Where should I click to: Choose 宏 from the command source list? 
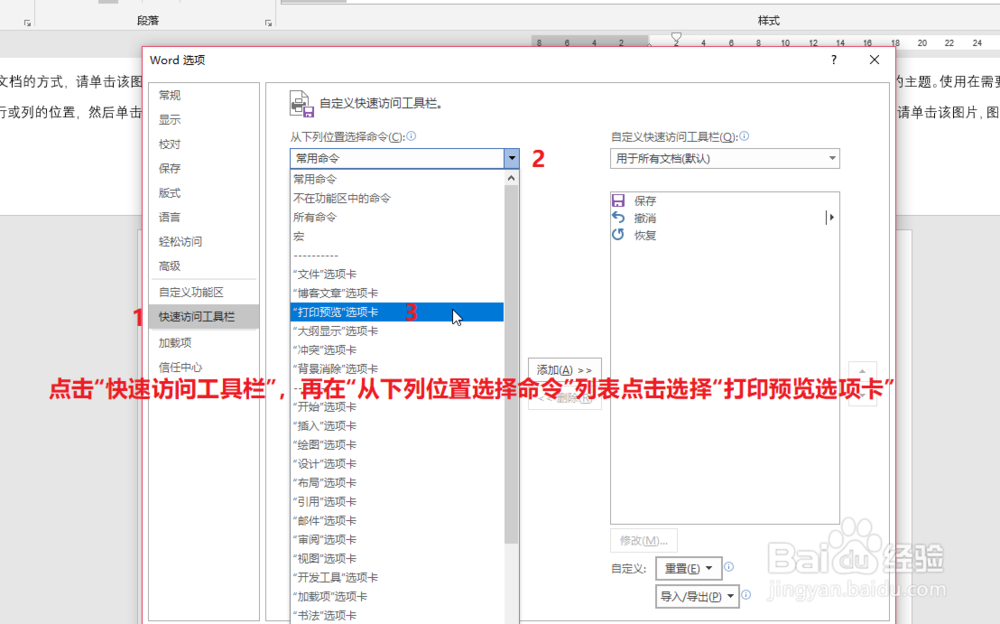[397, 236]
